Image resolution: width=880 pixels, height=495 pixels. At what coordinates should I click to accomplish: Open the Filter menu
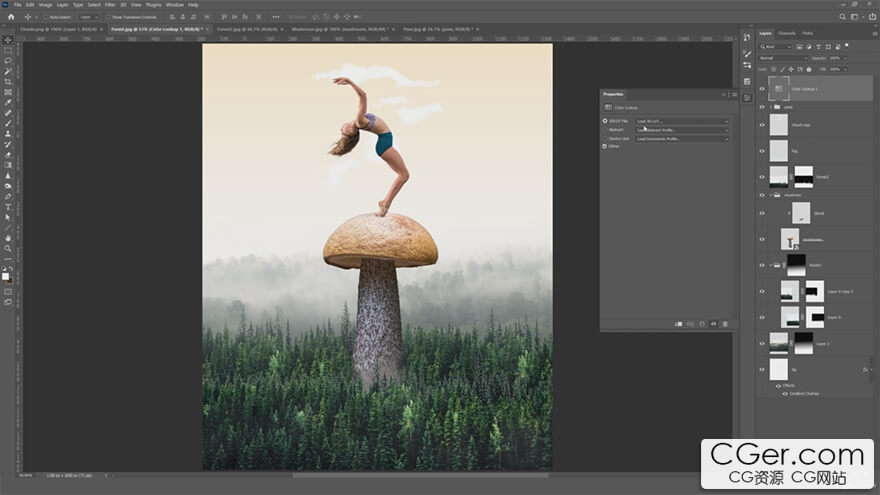click(x=110, y=4)
